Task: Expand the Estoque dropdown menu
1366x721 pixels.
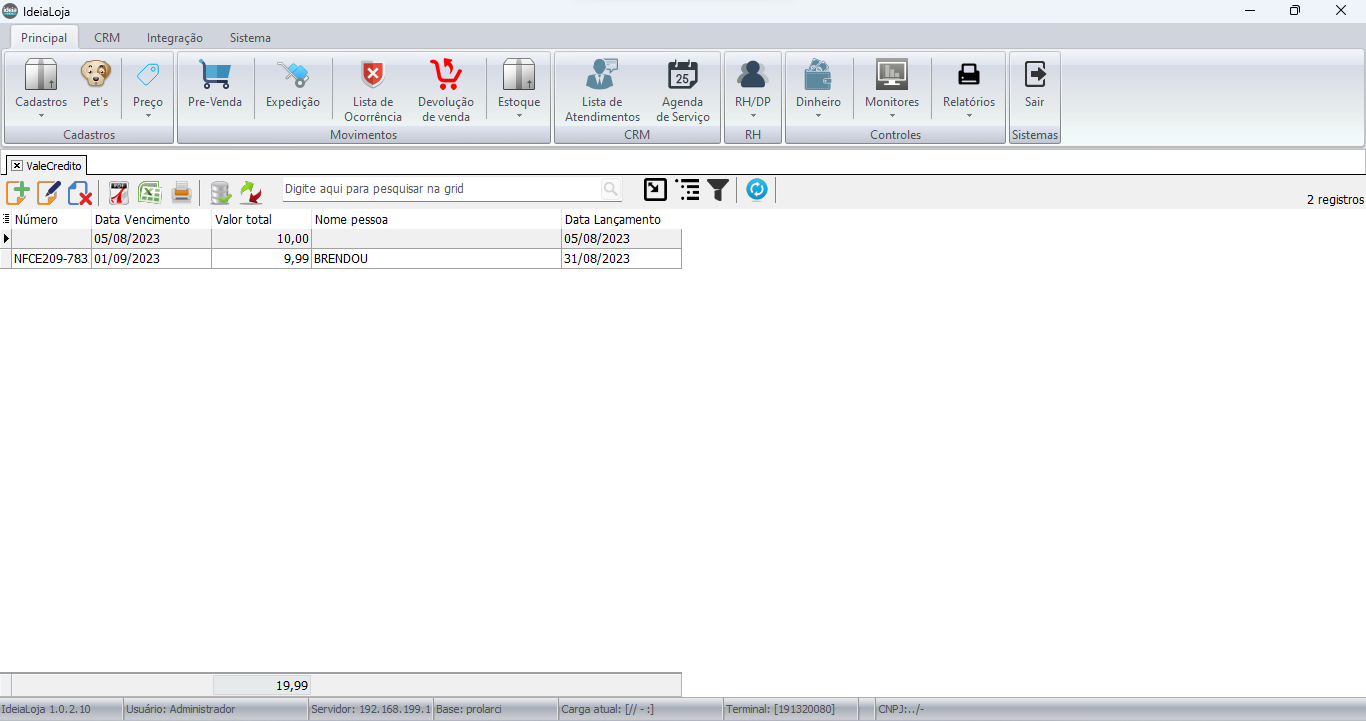Action: (519, 90)
